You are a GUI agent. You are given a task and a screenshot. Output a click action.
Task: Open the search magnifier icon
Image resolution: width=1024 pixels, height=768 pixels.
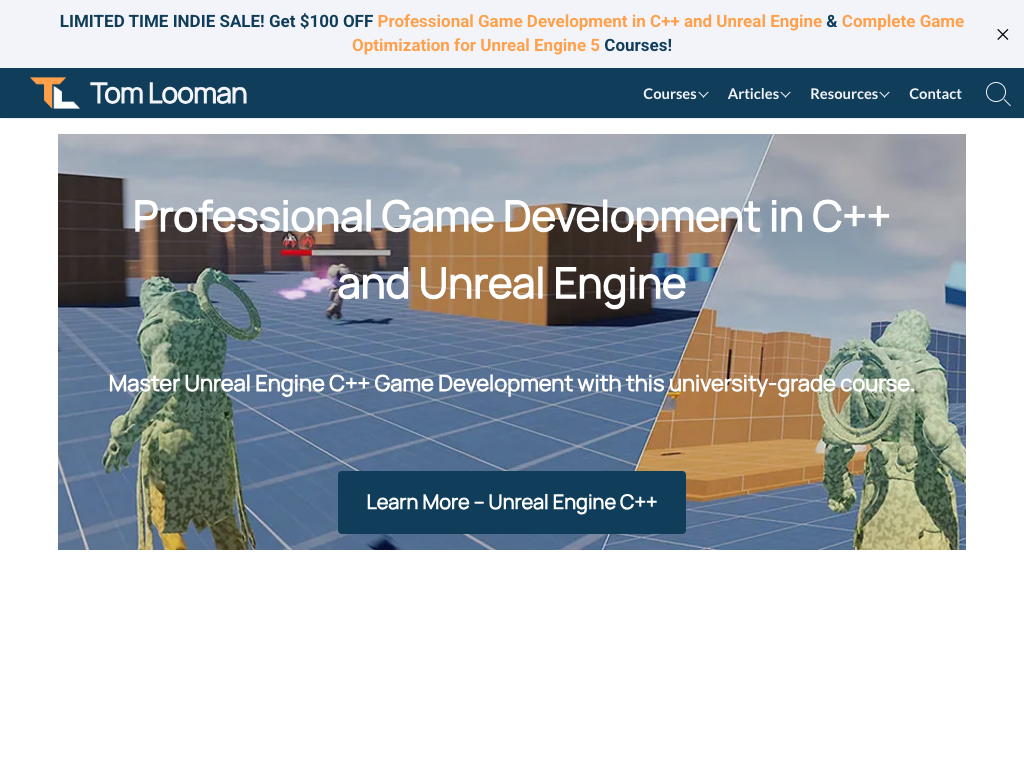click(997, 94)
